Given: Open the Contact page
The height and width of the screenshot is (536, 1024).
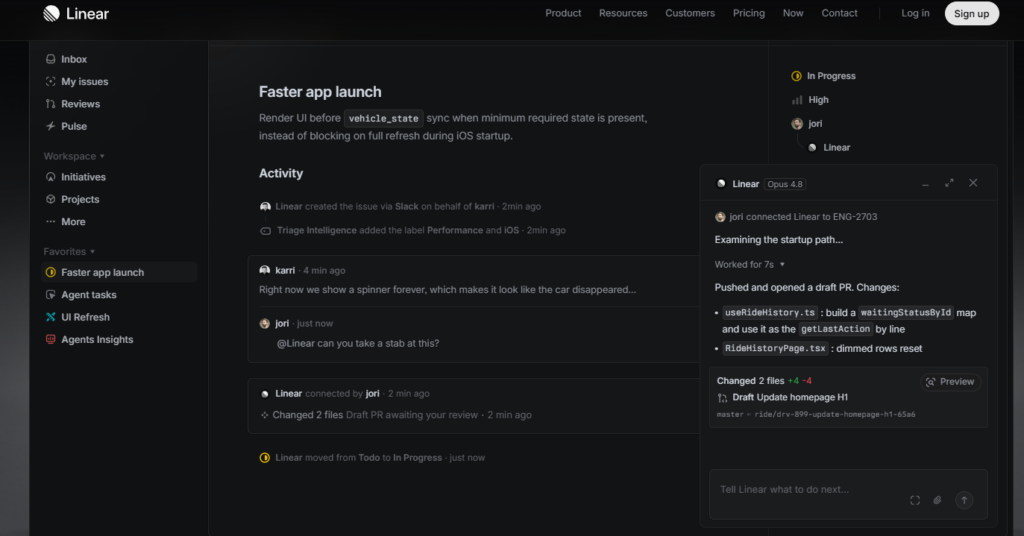Looking at the screenshot, I should [839, 13].
